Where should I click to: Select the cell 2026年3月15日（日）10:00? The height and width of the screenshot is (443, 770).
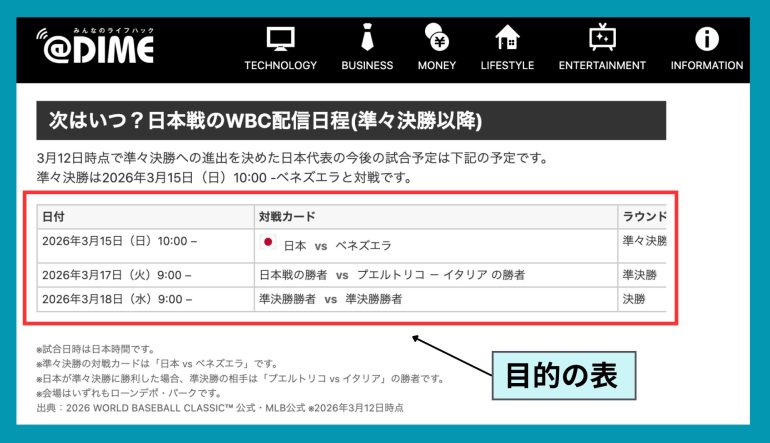146,246
